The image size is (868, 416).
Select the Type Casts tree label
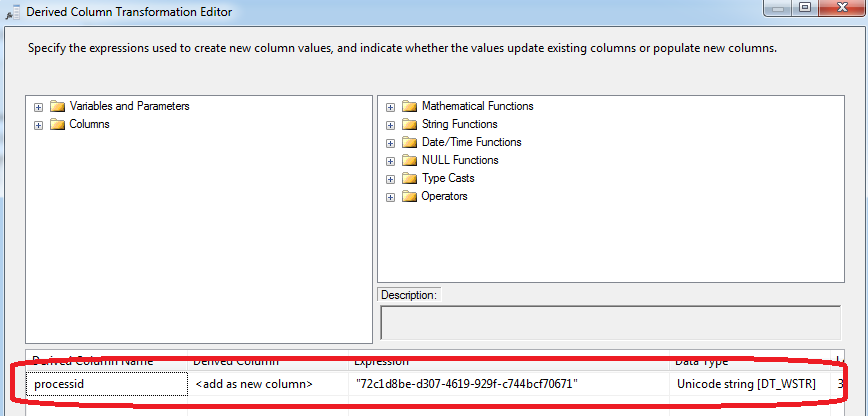point(448,178)
